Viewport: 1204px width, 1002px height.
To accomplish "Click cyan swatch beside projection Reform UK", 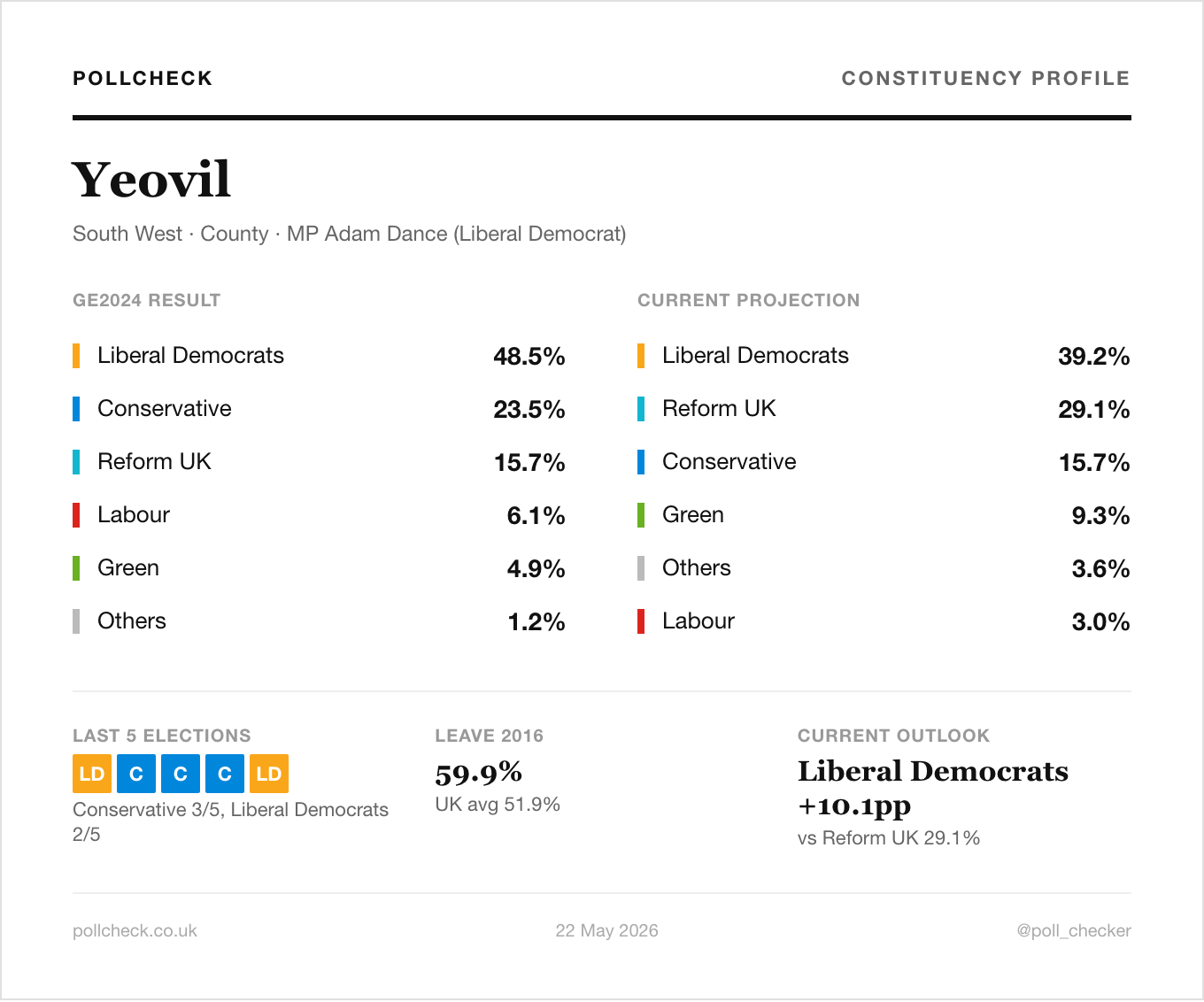I will point(641,409).
